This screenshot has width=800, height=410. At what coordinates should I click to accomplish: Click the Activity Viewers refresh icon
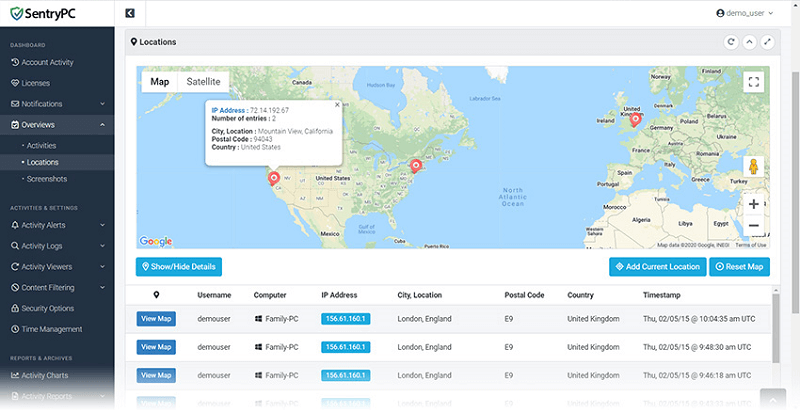(x=15, y=267)
